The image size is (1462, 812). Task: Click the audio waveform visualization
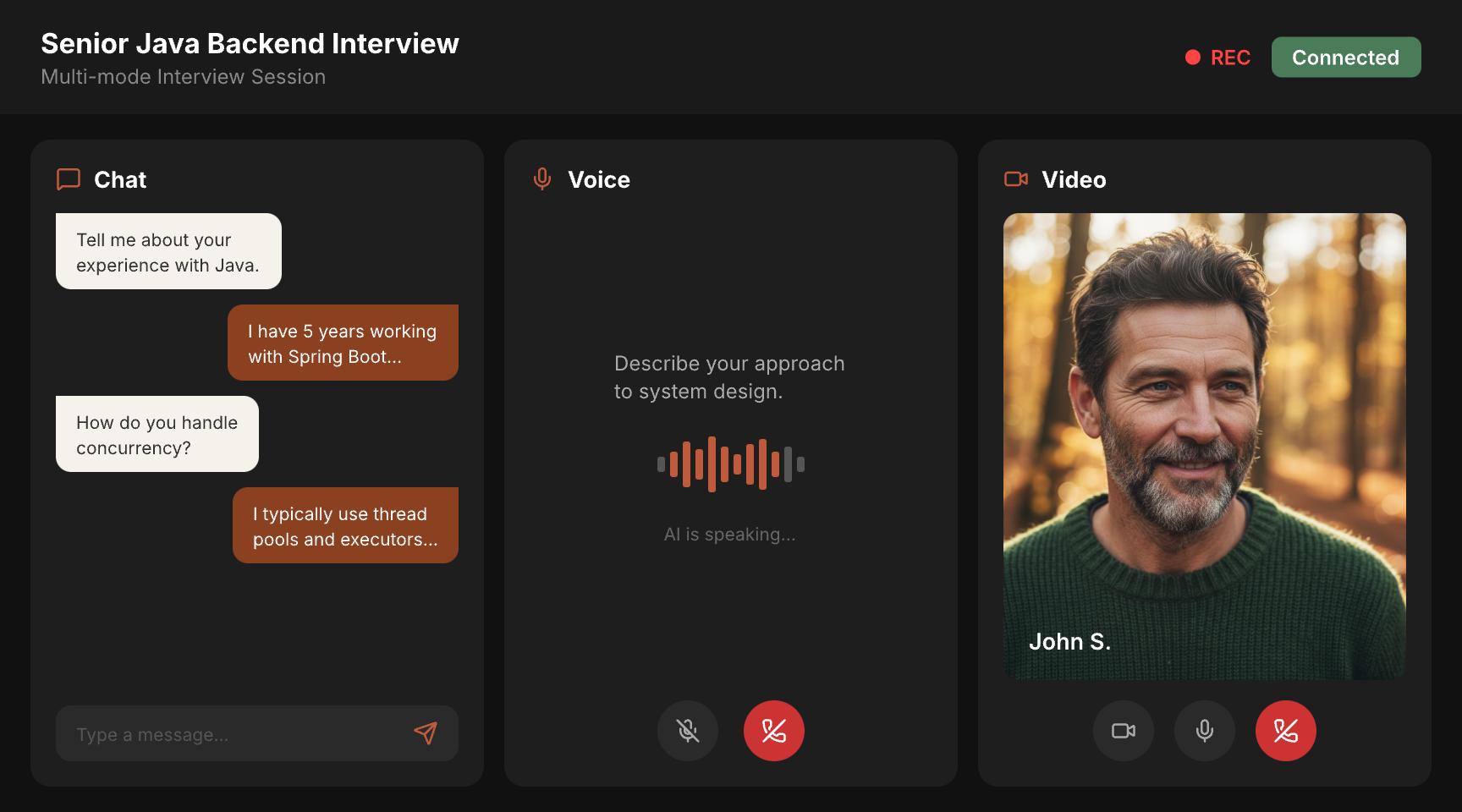[x=729, y=463]
